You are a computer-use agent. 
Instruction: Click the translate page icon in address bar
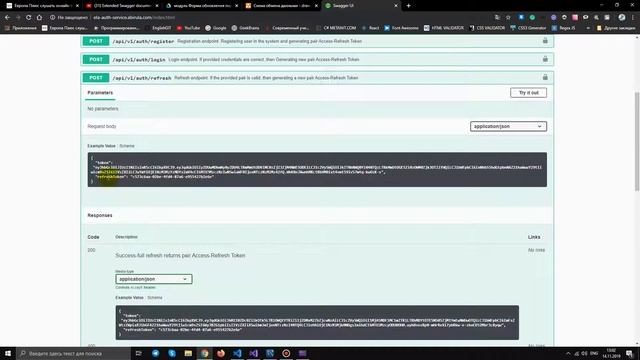tap(497, 18)
